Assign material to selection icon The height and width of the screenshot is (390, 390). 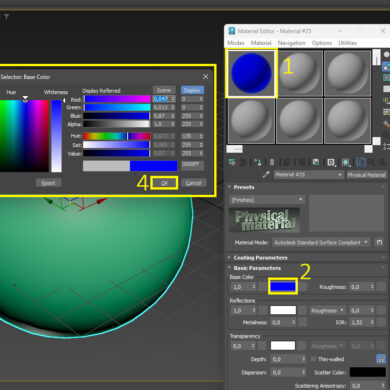[258, 162]
